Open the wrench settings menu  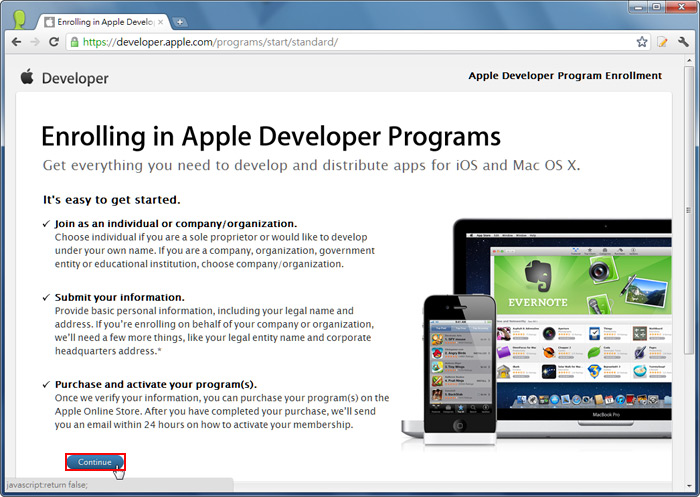point(683,42)
